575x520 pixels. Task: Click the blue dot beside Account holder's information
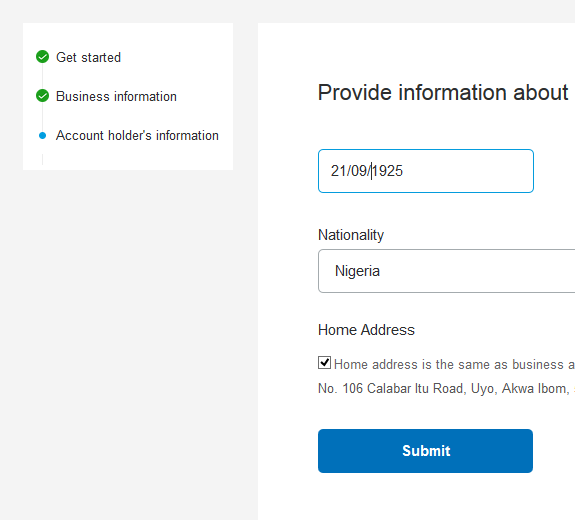tap(43, 136)
